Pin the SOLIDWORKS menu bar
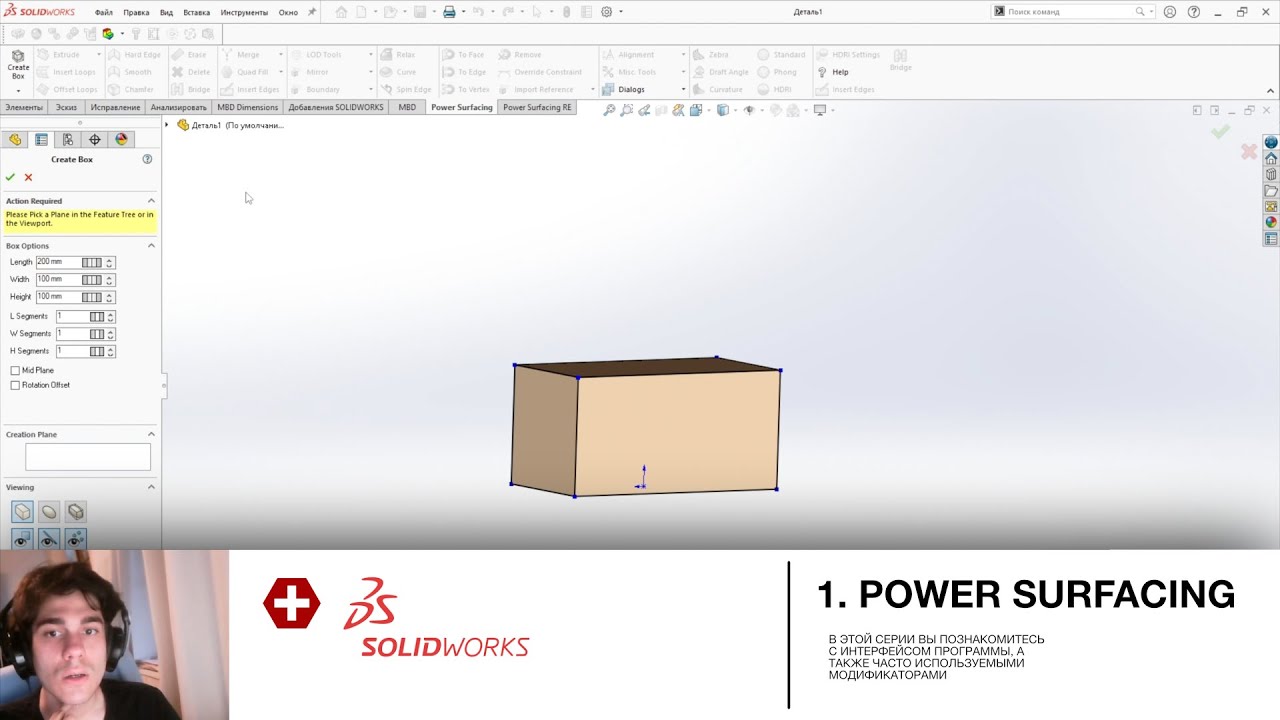1280x720 pixels. (312, 12)
